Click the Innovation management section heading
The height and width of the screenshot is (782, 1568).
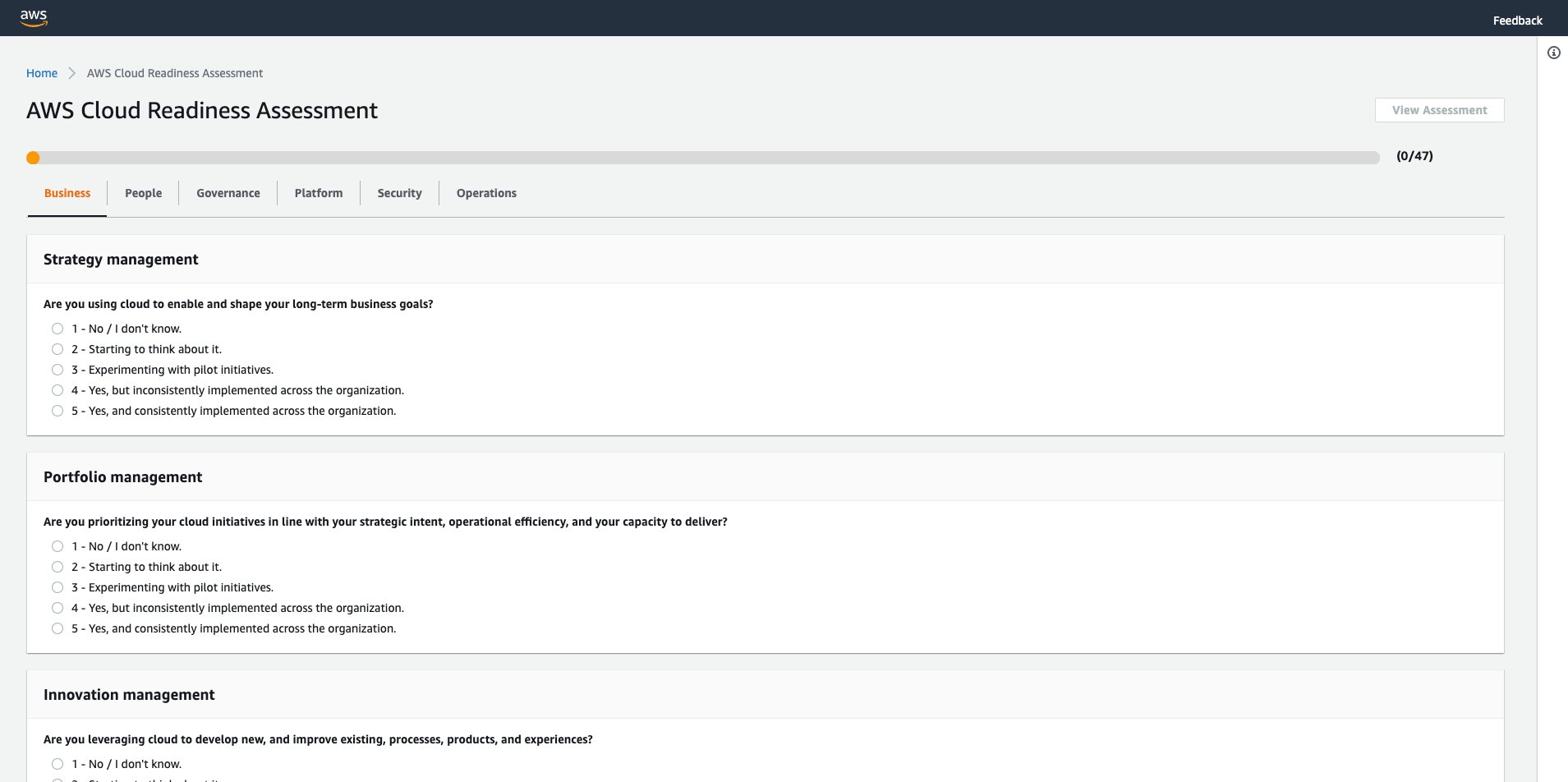click(129, 695)
